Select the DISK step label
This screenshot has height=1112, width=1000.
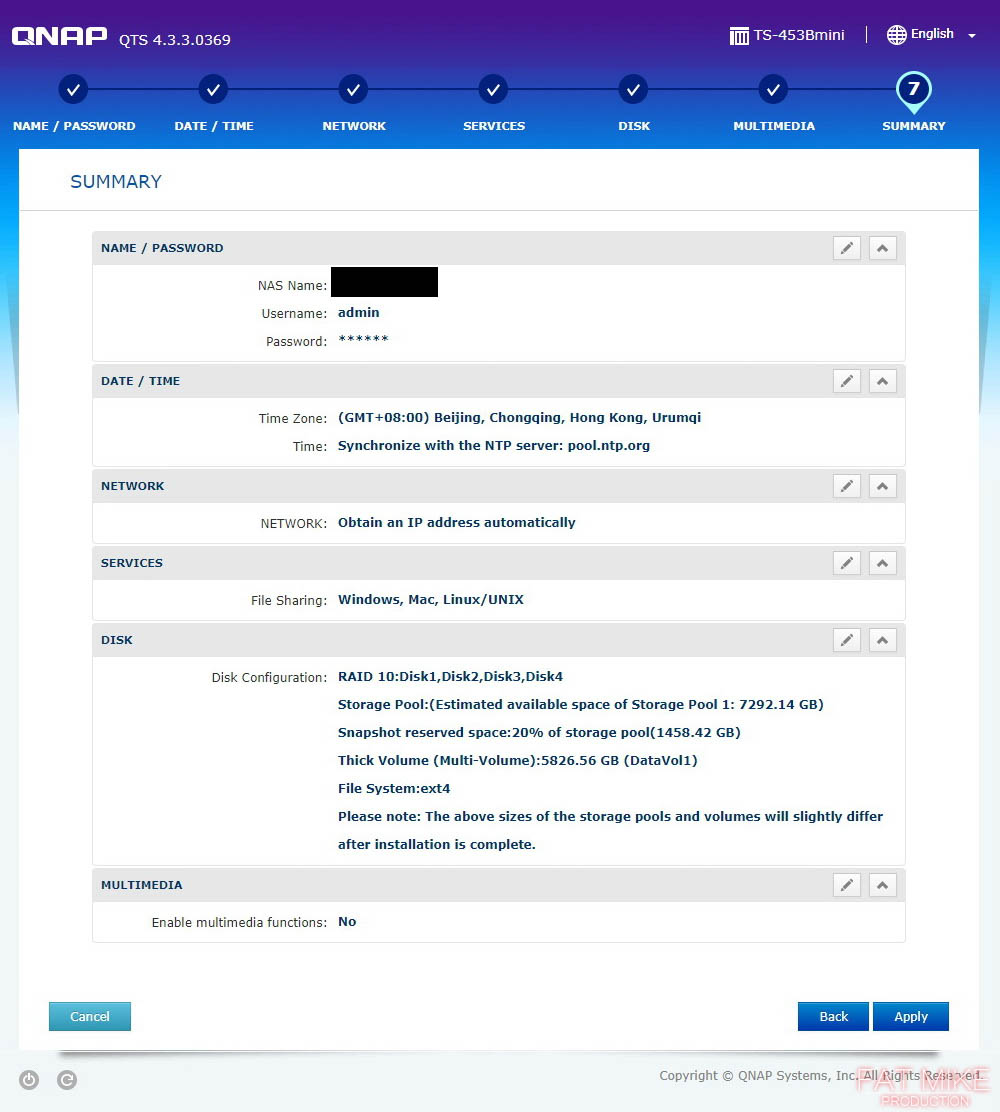coord(634,126)
